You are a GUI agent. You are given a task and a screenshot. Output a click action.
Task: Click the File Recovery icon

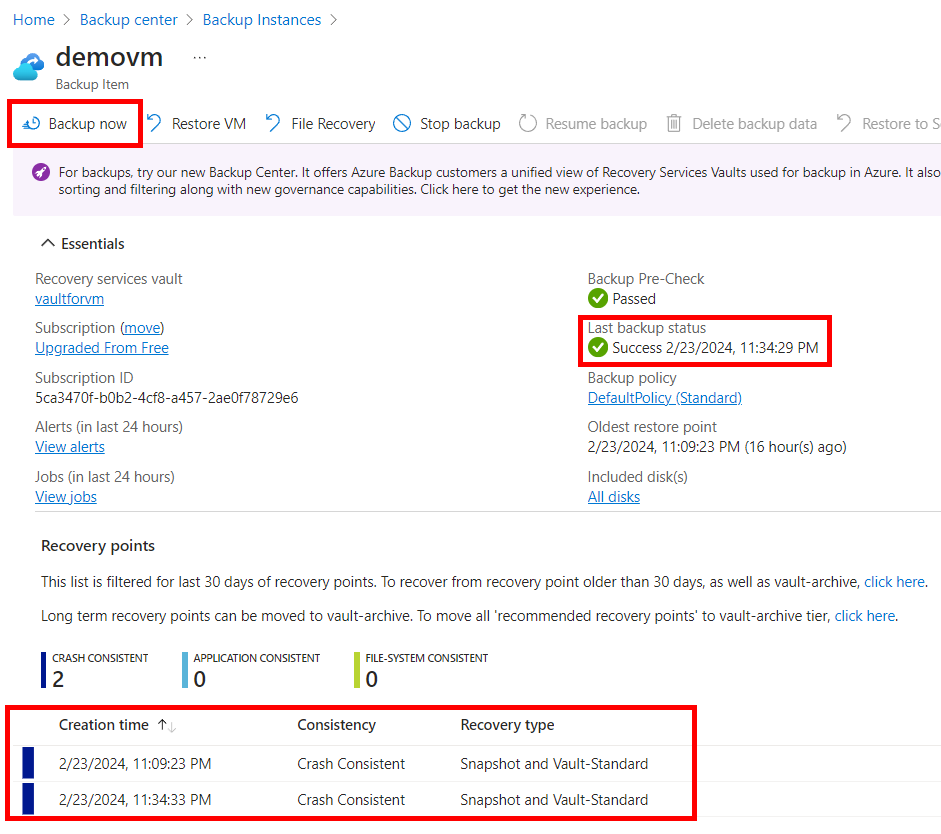coord(273,123)
